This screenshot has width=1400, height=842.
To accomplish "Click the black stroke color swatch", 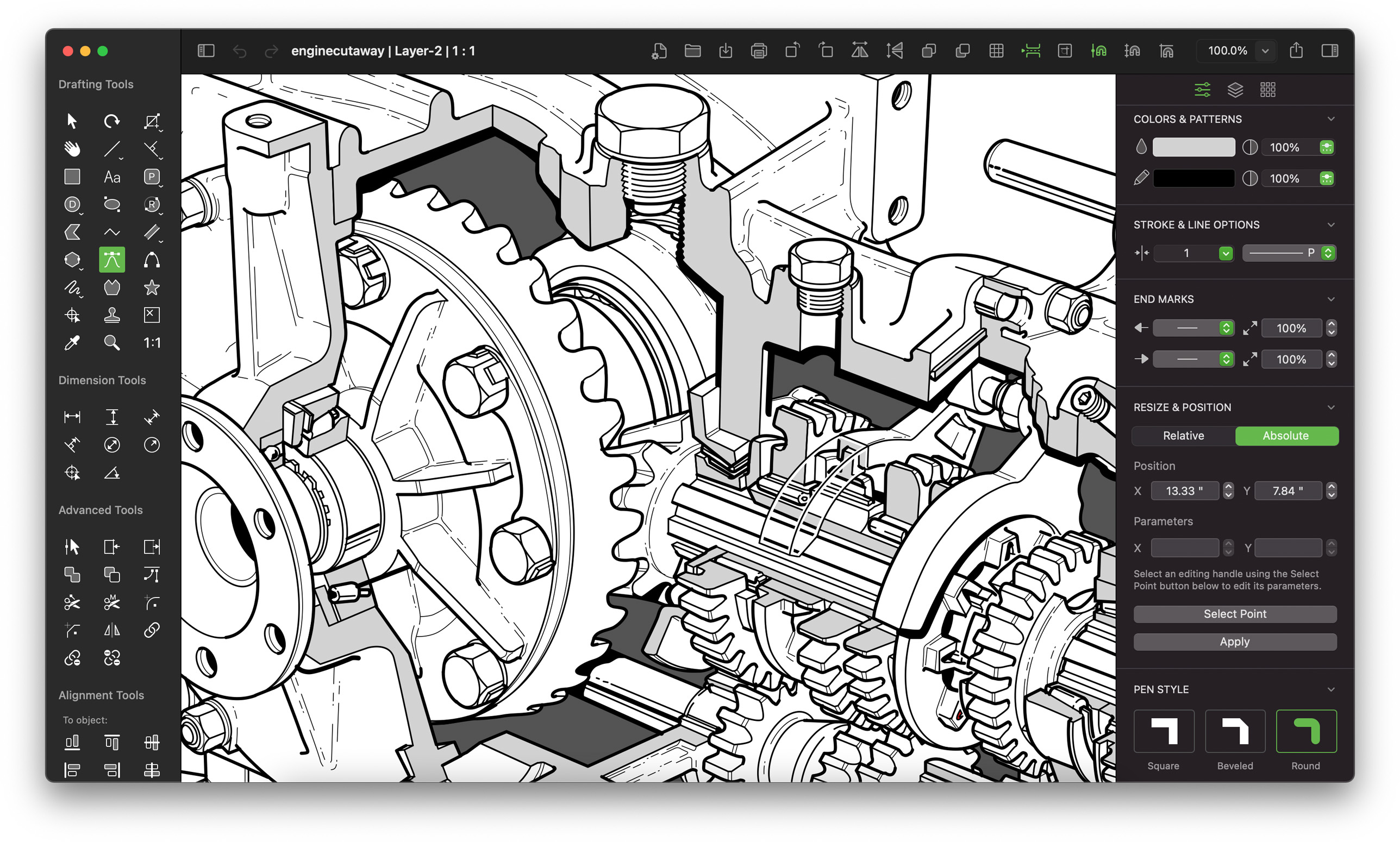I will tap(1194, 178).
